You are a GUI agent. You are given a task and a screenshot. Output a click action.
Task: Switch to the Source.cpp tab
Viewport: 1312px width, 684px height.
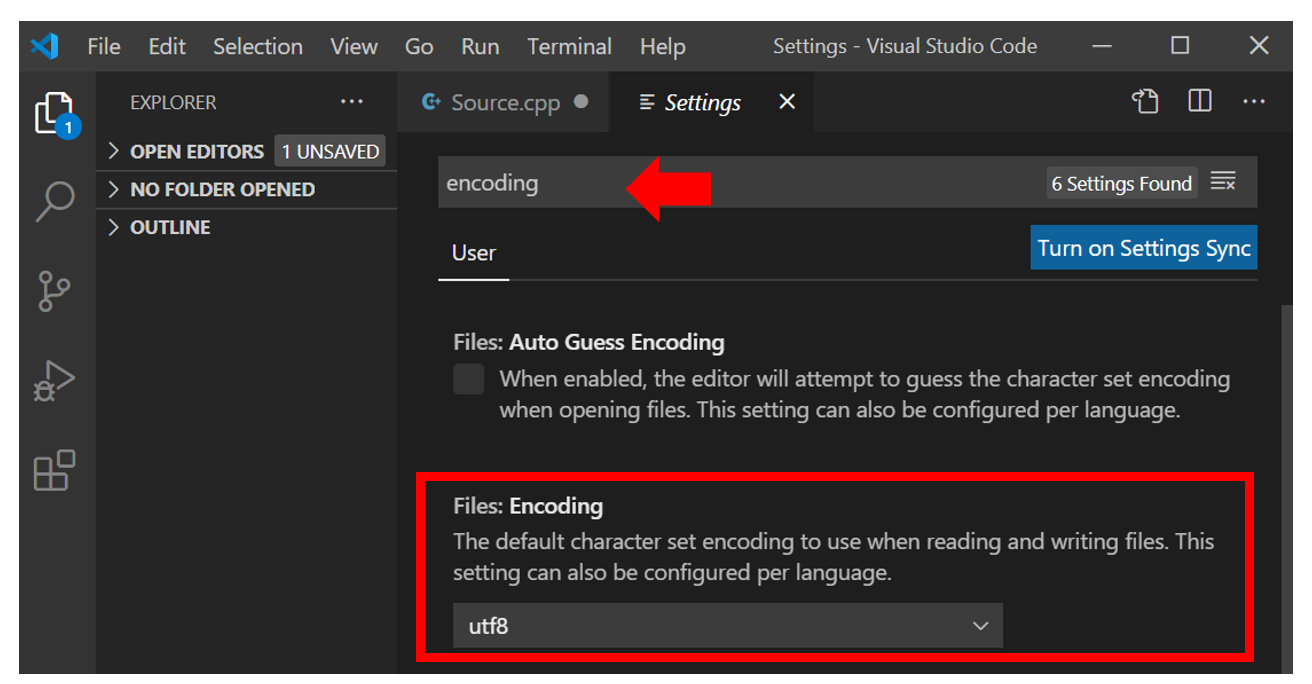[503, 102]
